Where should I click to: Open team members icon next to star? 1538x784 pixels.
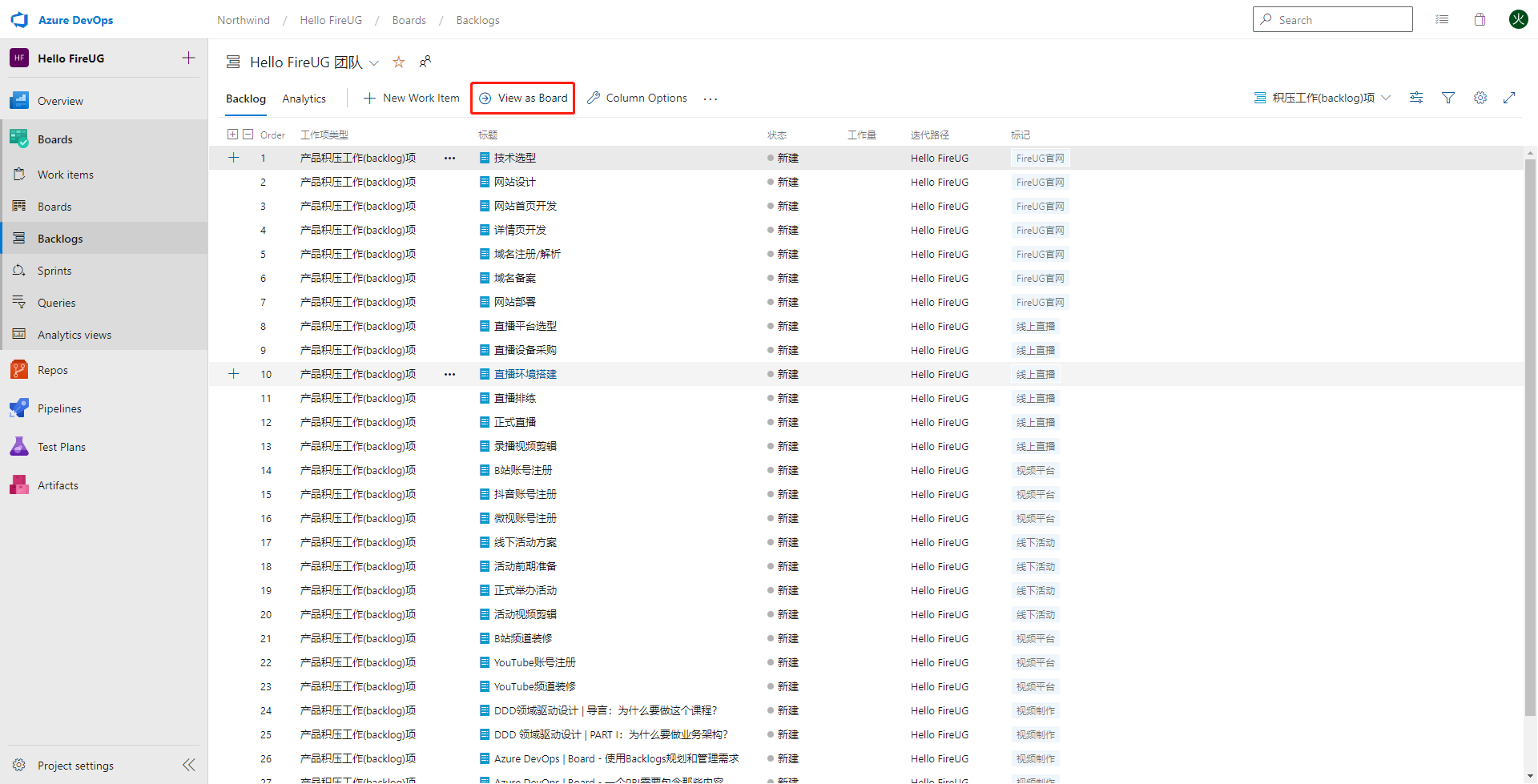(x=425, y=62)
